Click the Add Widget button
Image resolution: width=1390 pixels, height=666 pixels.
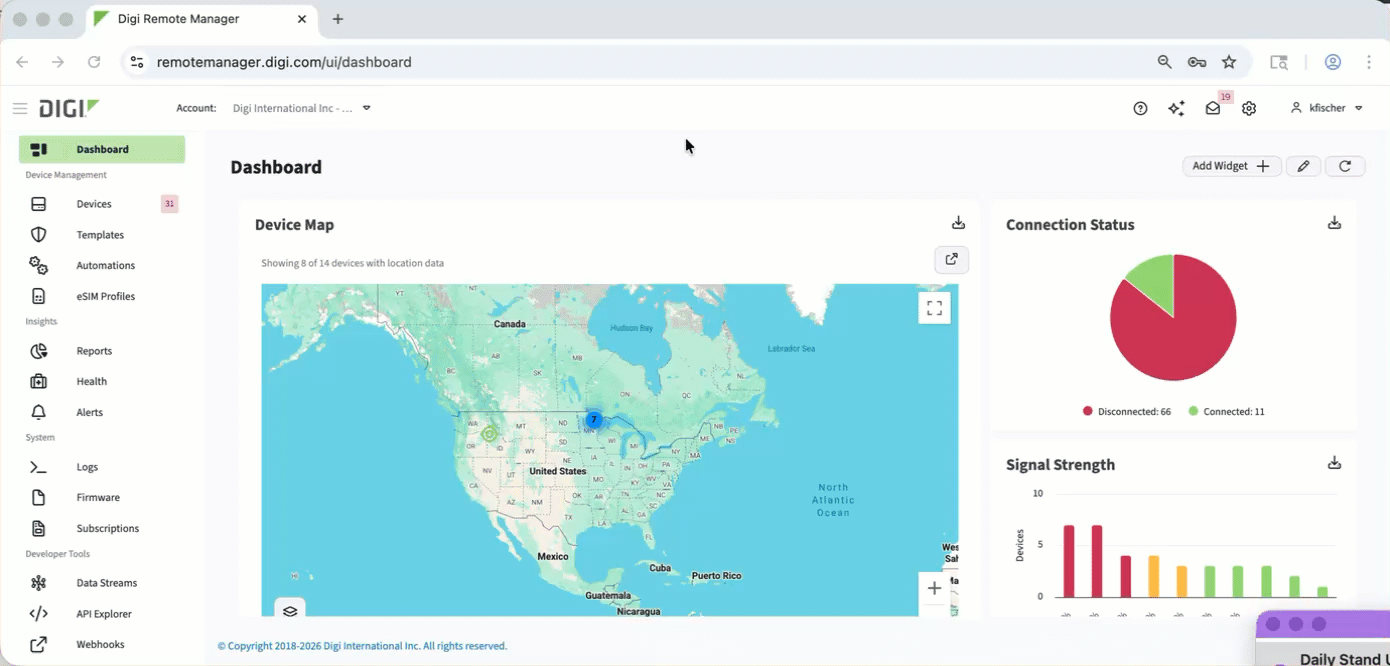pos(1231,166)
